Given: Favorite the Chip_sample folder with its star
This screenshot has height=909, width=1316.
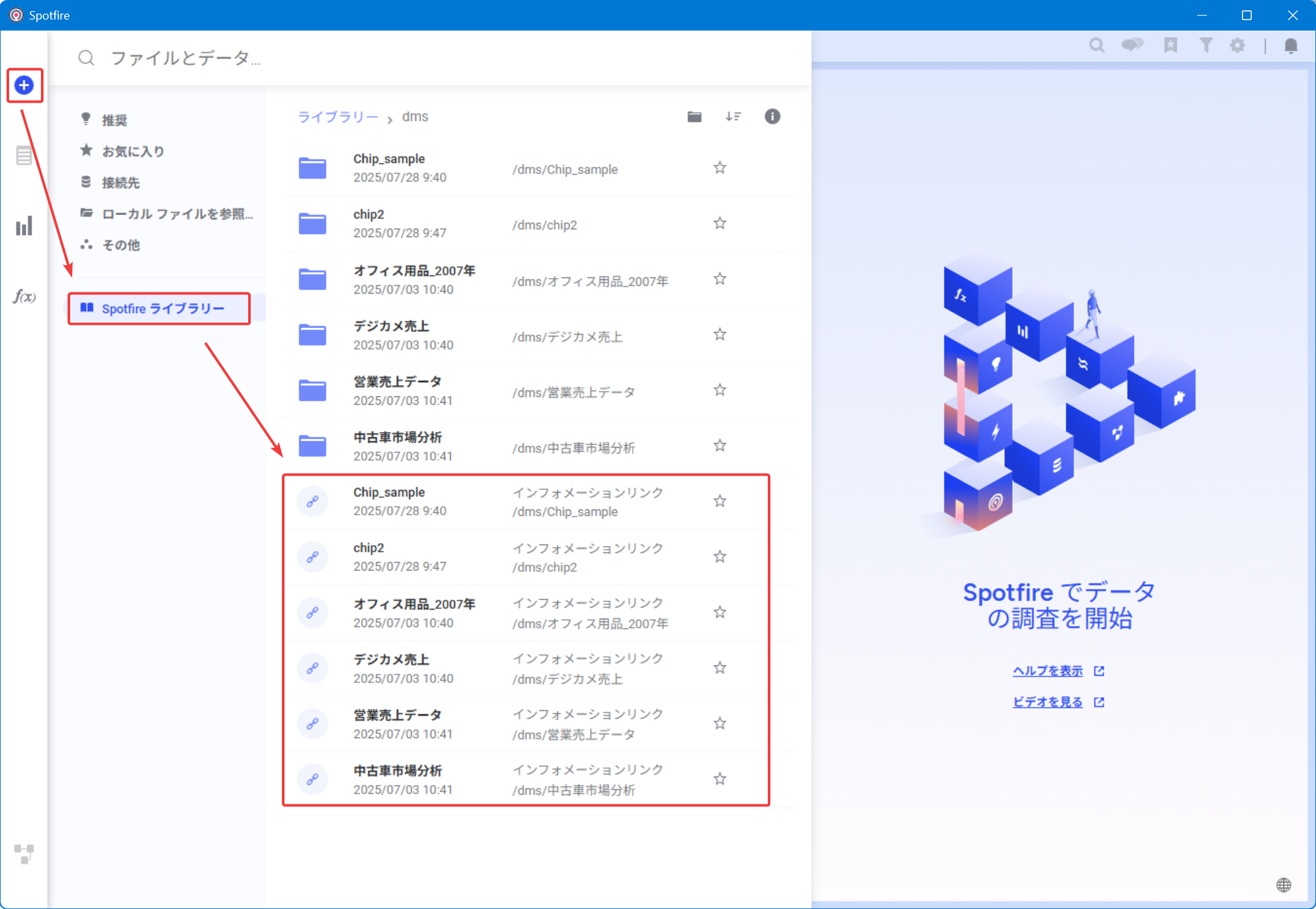Looking at the screenshot, I should pyautogui.click(x=720, y=168).
